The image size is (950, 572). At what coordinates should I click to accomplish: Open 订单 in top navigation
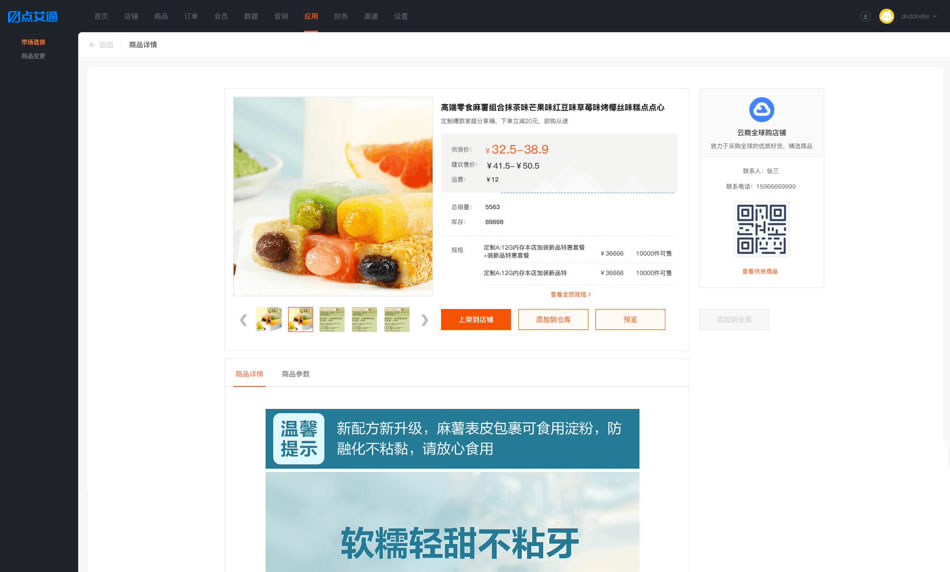click(191, 16)
